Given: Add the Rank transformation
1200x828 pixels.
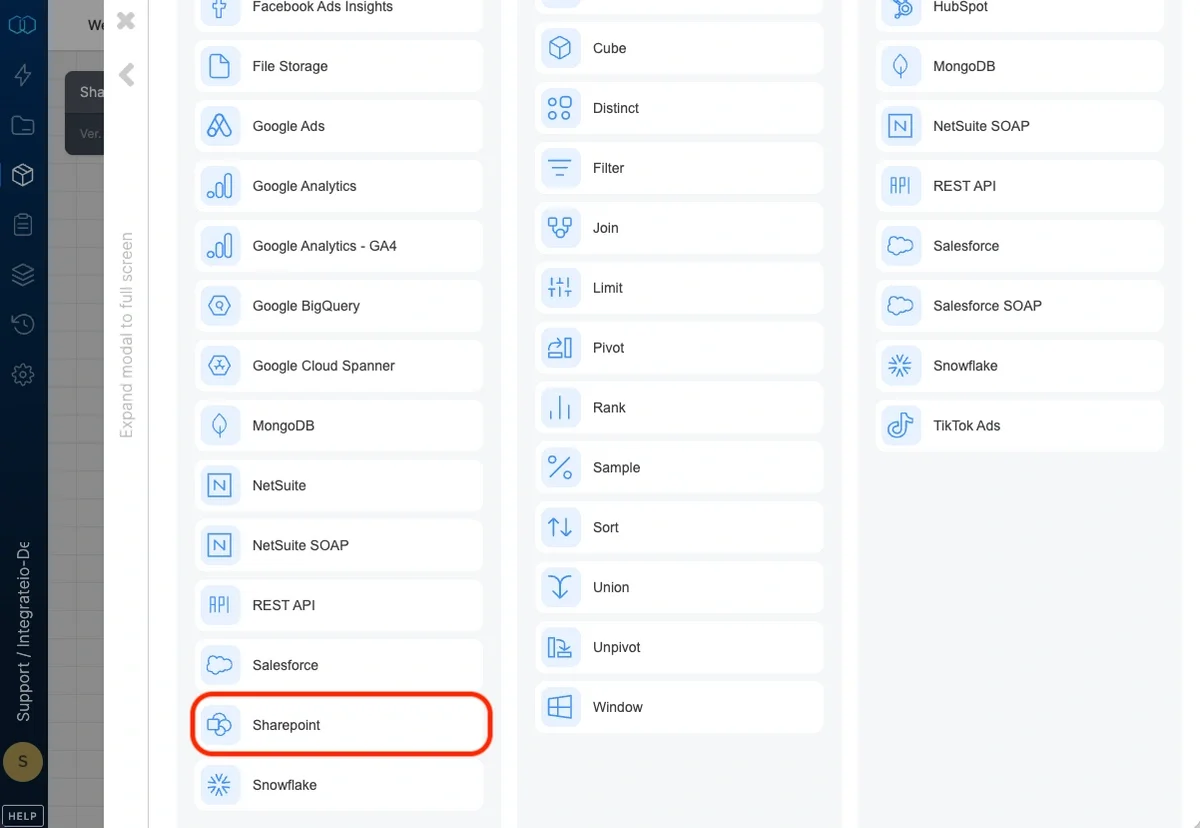Looking at the screenshot, I should coord(679,408).
